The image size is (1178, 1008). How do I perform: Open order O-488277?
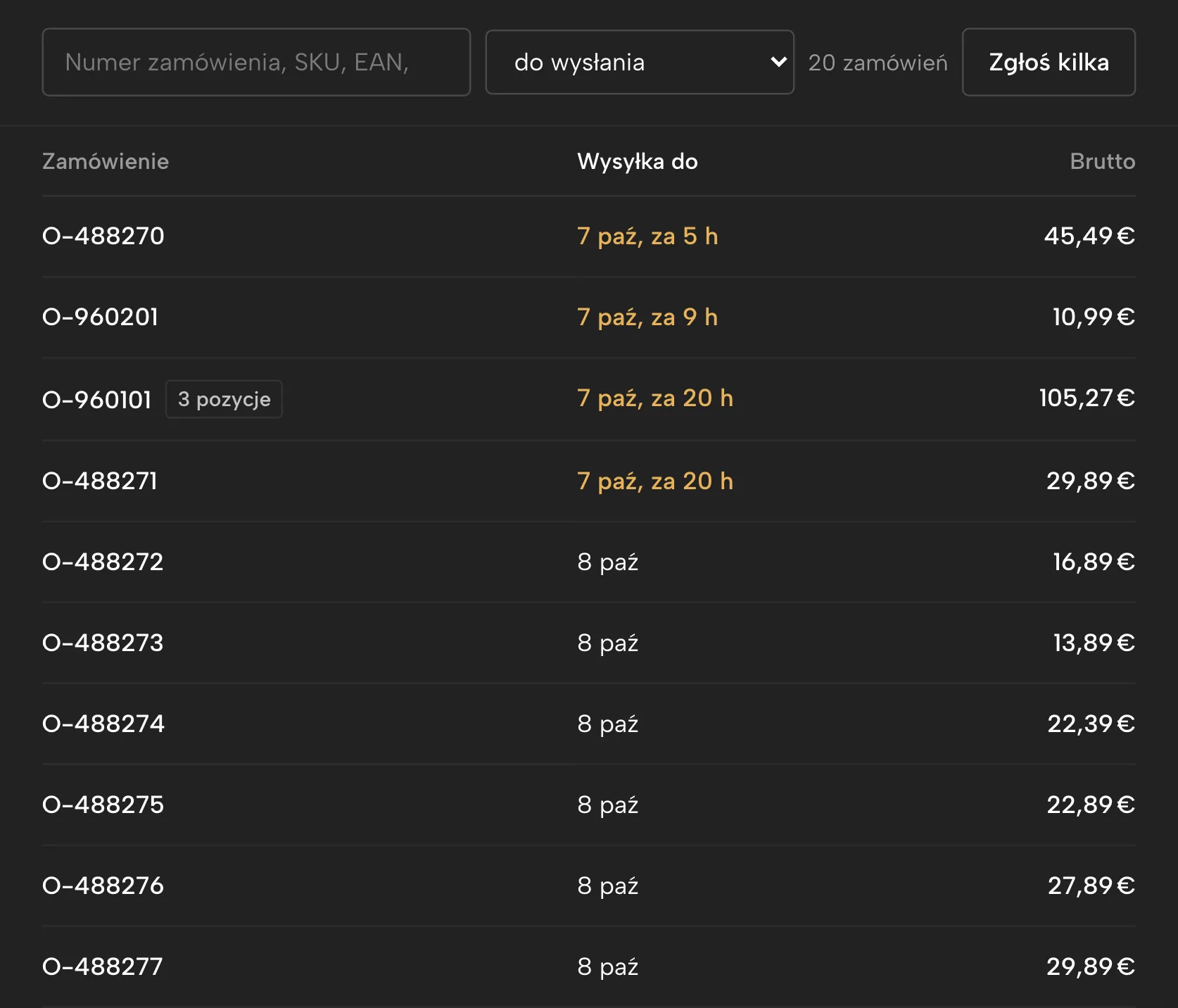click(x=103, y=966)
